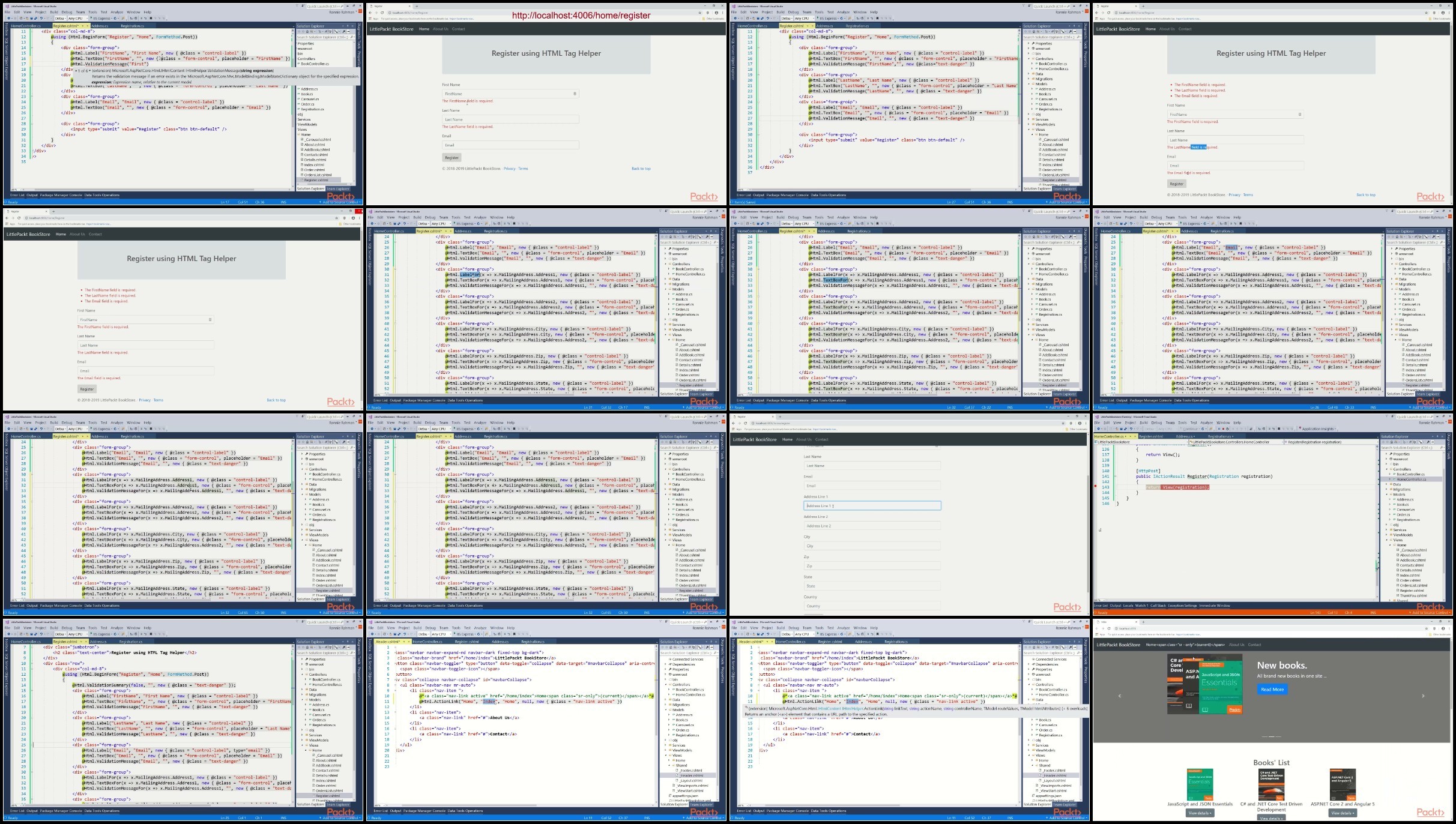Click the Restart debugging circular arrow icon

coord(1227,429)
